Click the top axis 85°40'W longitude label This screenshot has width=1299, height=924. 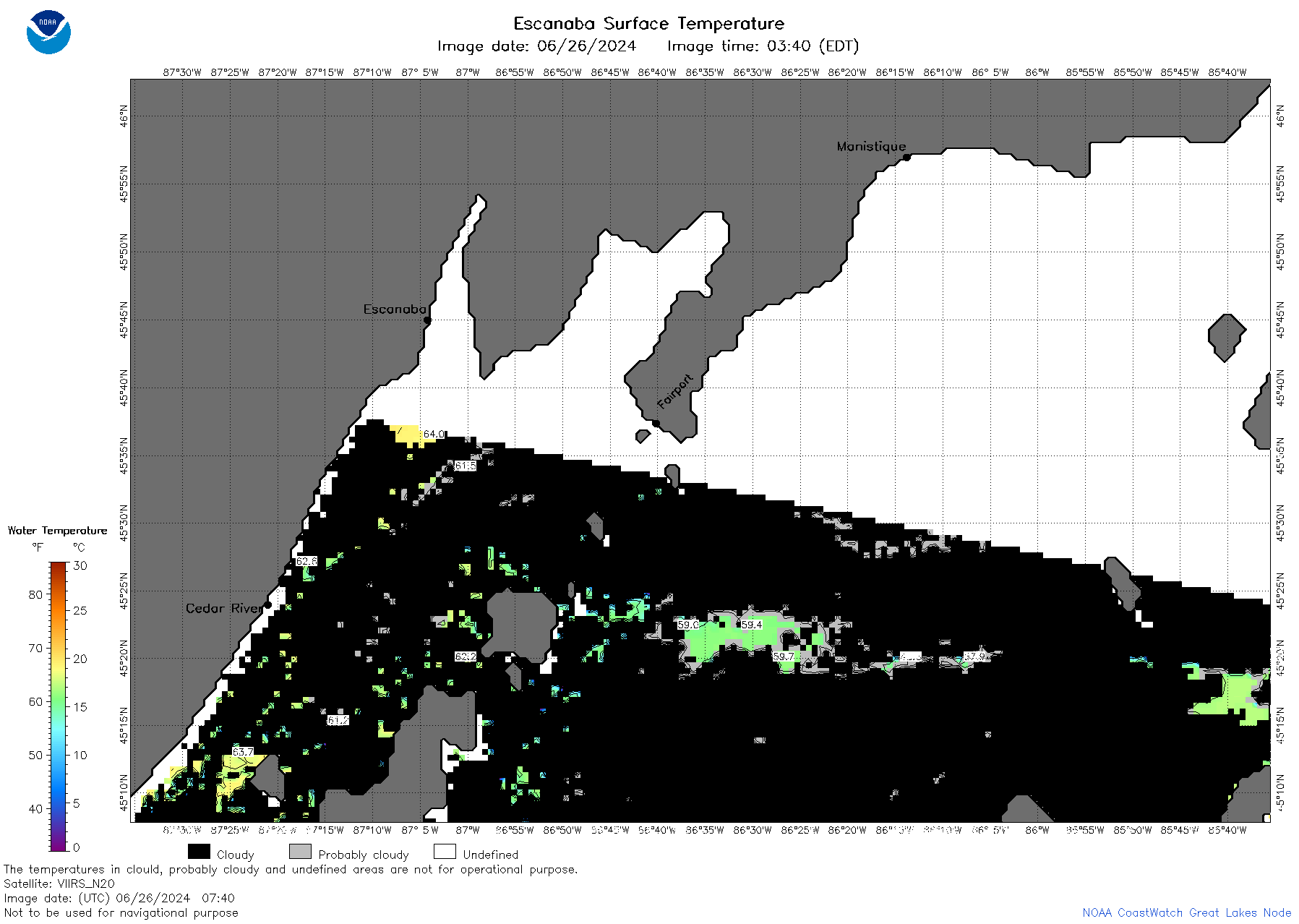[1227, 72]
